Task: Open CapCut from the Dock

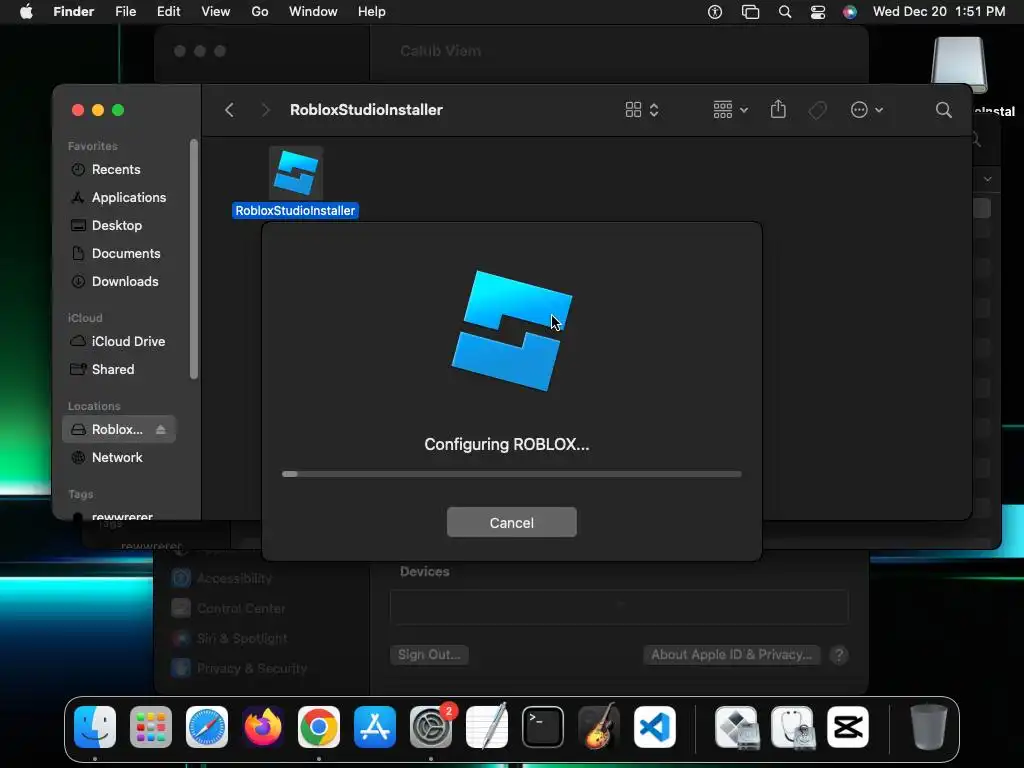Action: click(x=848, y=727)
